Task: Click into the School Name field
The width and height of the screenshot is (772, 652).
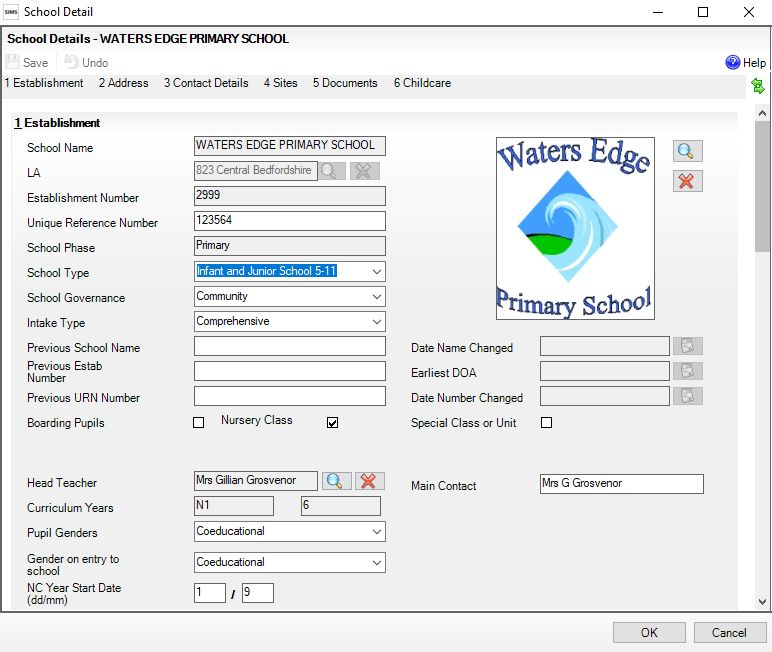Action: click(290, 146)
